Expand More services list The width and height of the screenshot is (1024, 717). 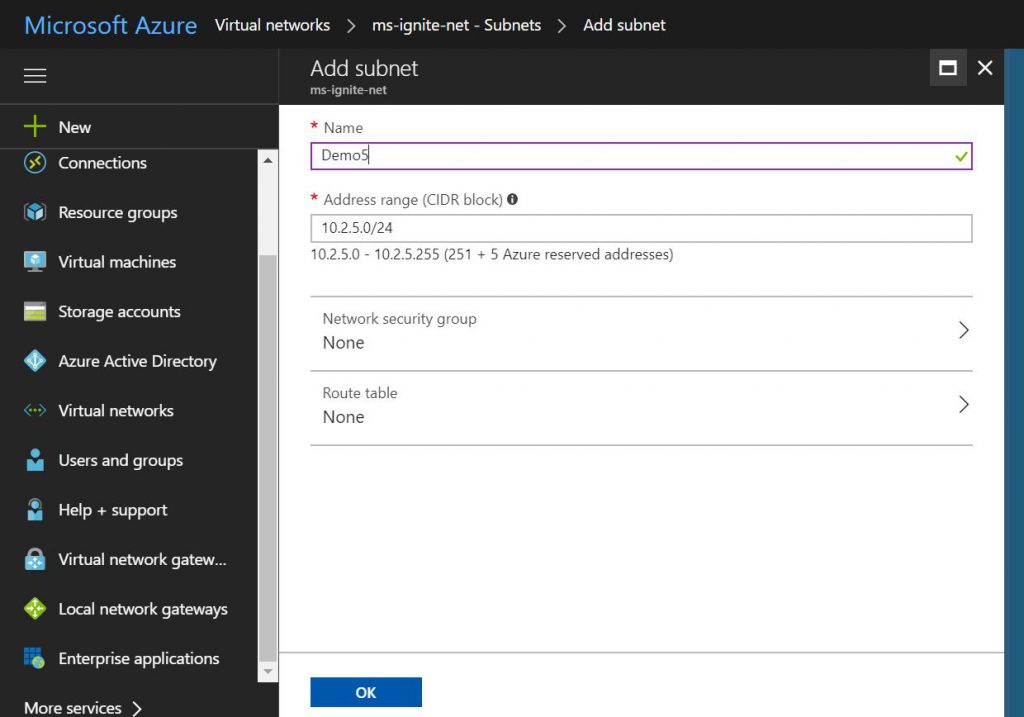point(83,707)
